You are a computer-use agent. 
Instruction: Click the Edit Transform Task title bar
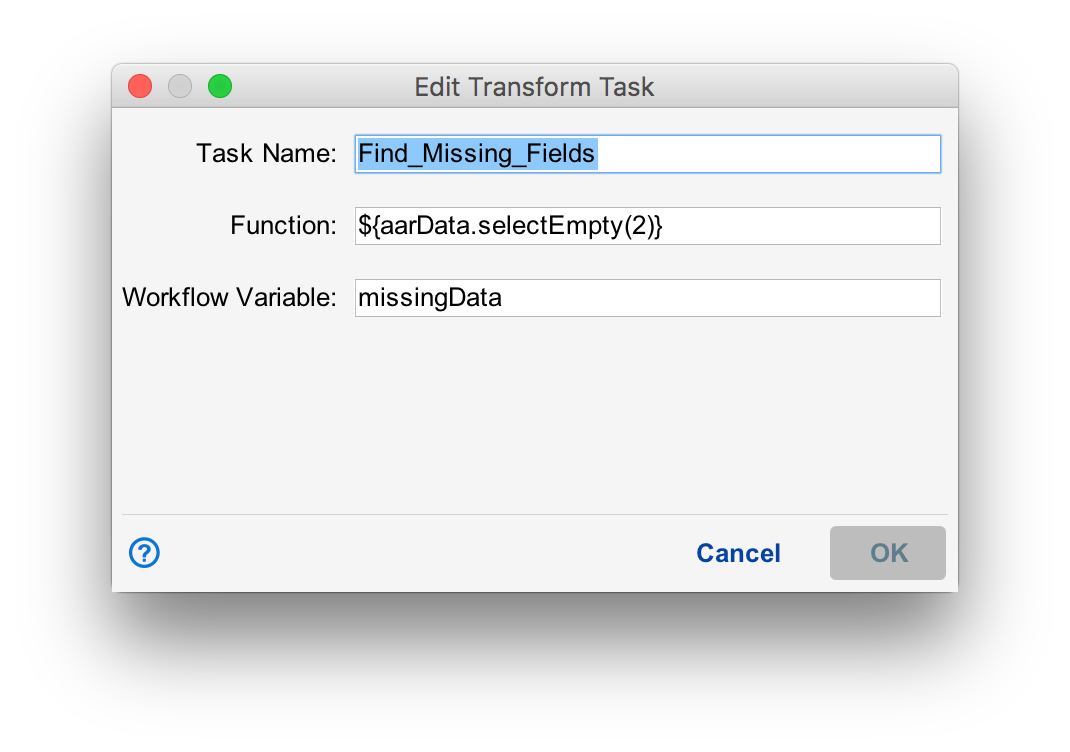point(534,87)
